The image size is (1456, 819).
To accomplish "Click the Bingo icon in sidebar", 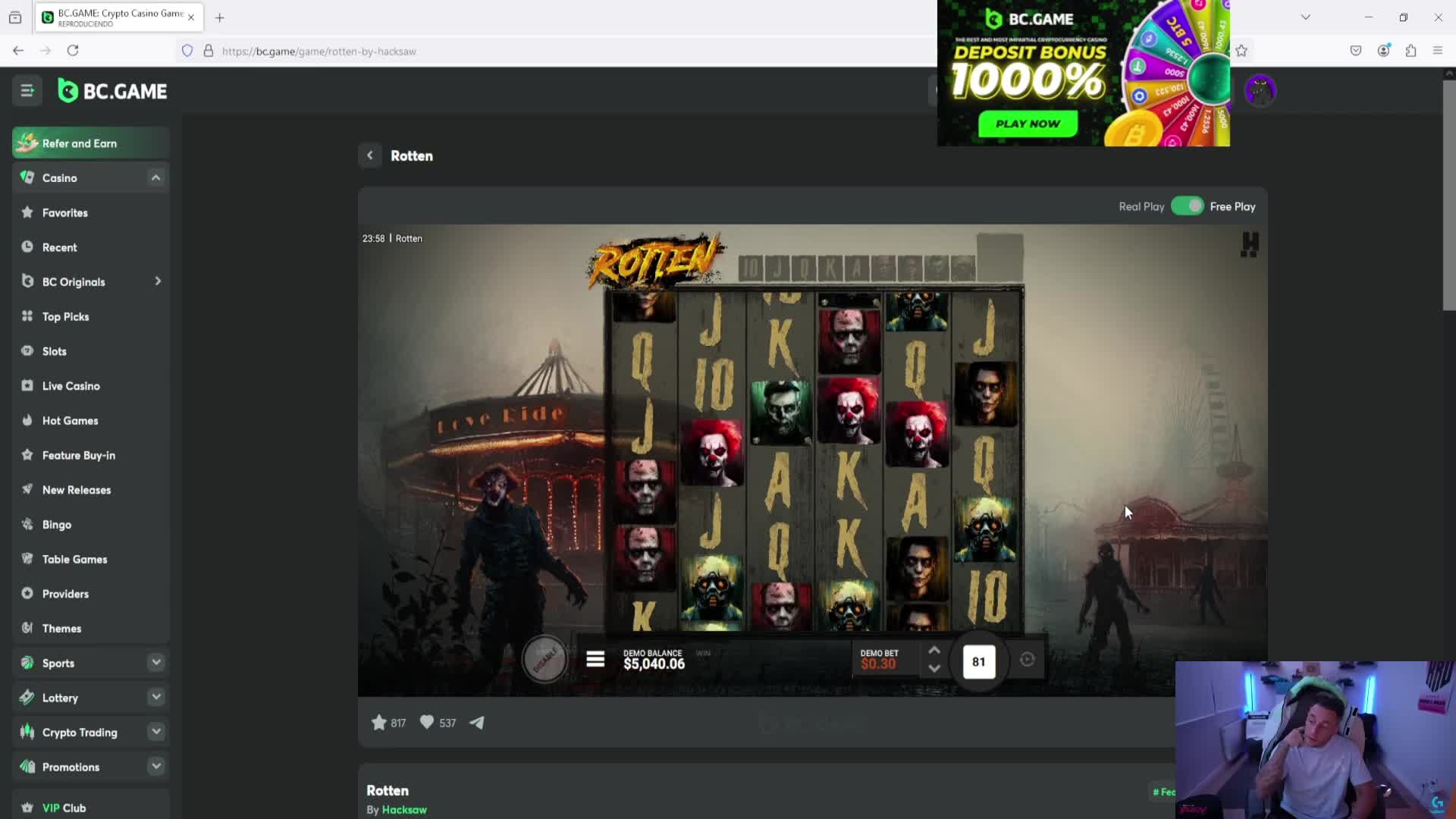I will [x=27, y=524].
